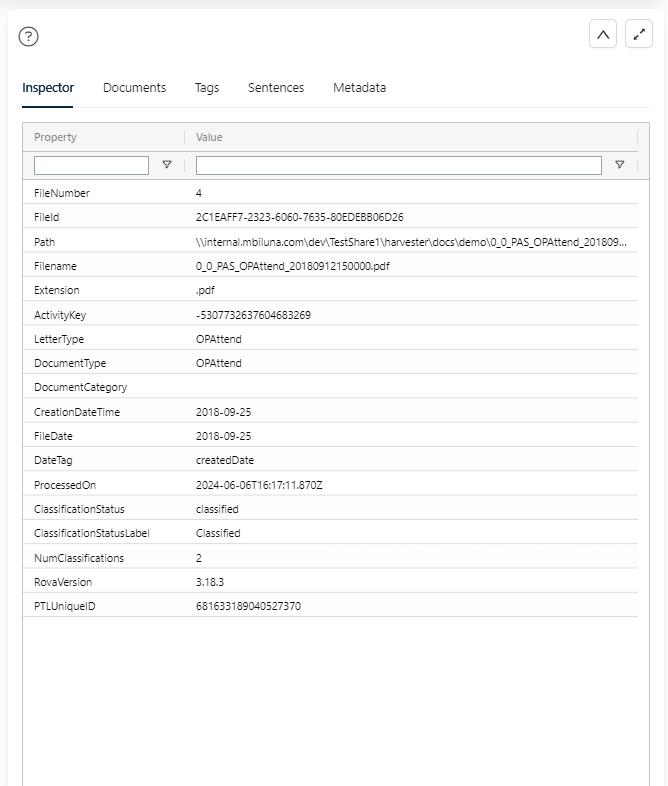
Task: Go to the Metadata tab
Action: click(x=359, y=88)
